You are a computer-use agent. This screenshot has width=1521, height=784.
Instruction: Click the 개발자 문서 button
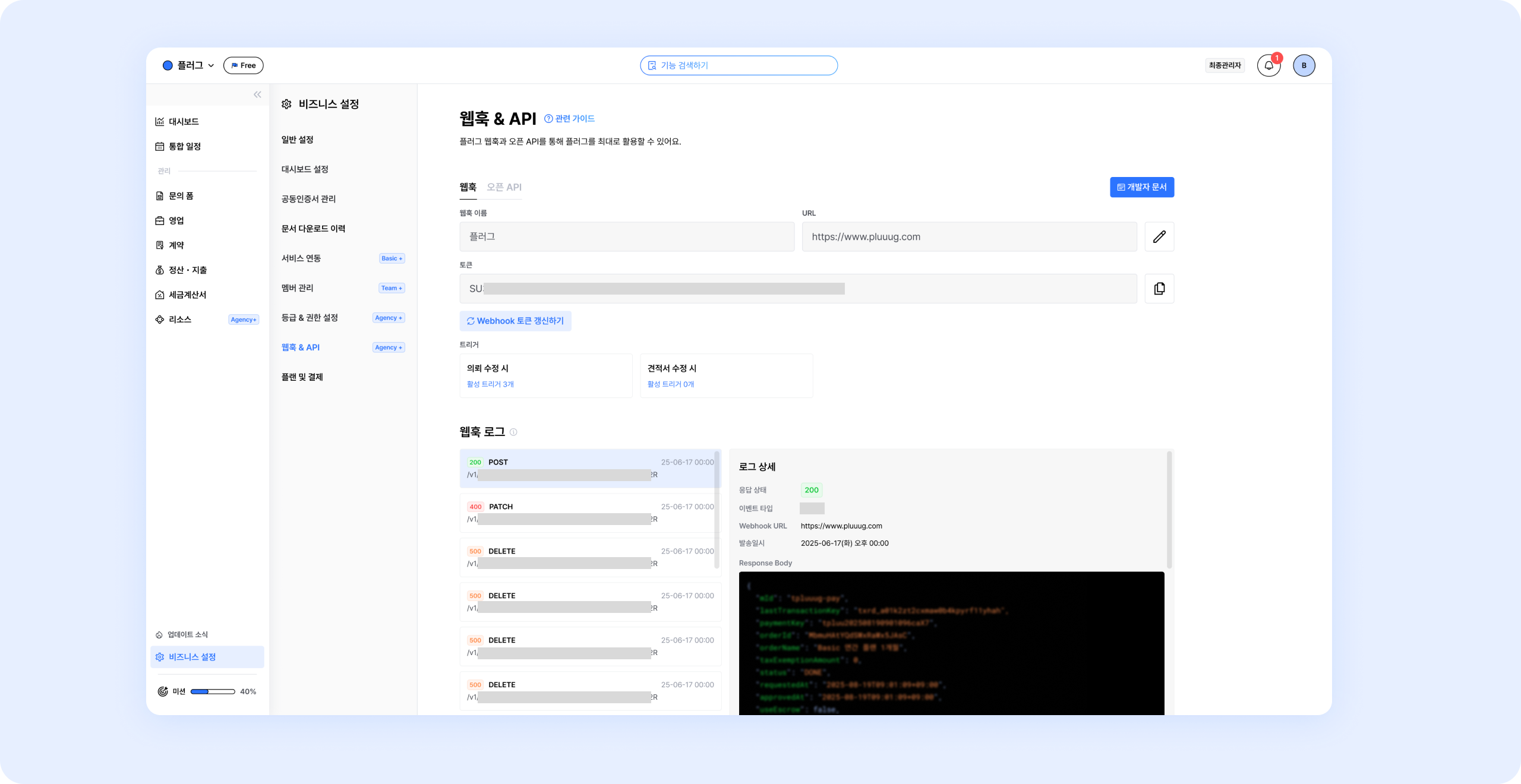click(1141, 187)
